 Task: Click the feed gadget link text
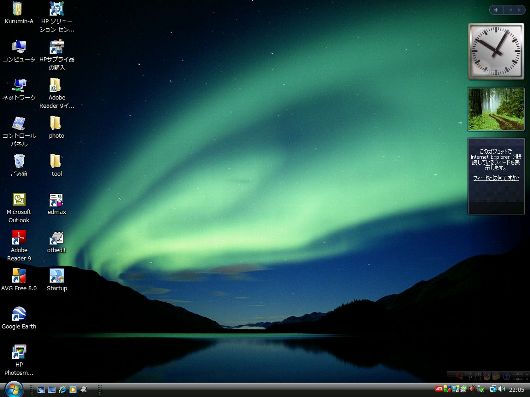pyautogui.click(x=496, y=178)
